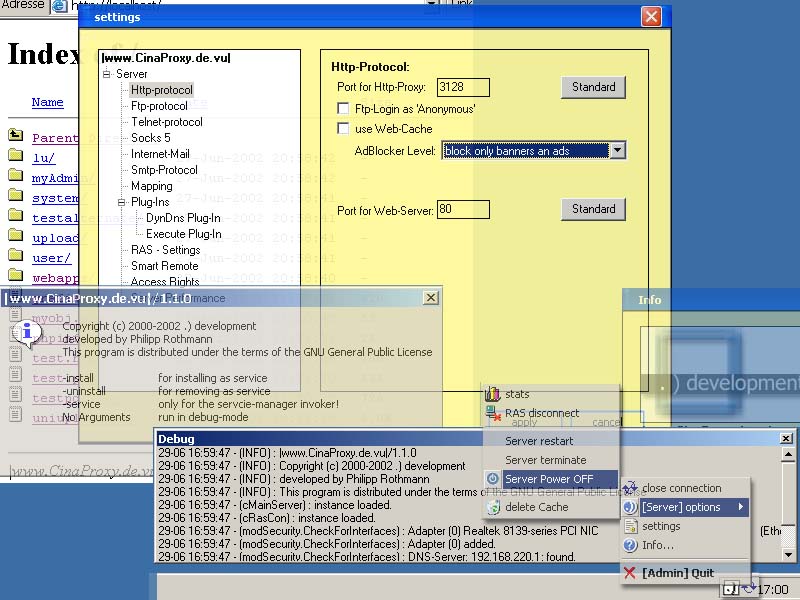Viewport: 800px width, 600px height.
Task: Click the red X Admin Quit icon
Action: [630, 573]
